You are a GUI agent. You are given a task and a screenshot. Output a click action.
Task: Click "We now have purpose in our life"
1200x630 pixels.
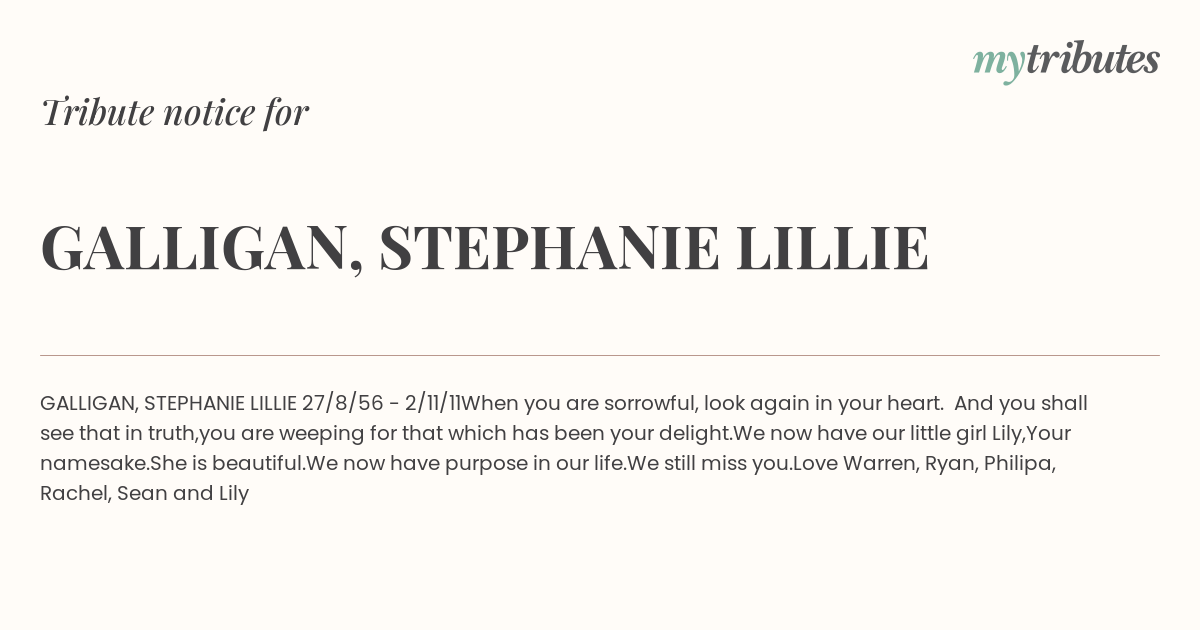pos(465,464)
